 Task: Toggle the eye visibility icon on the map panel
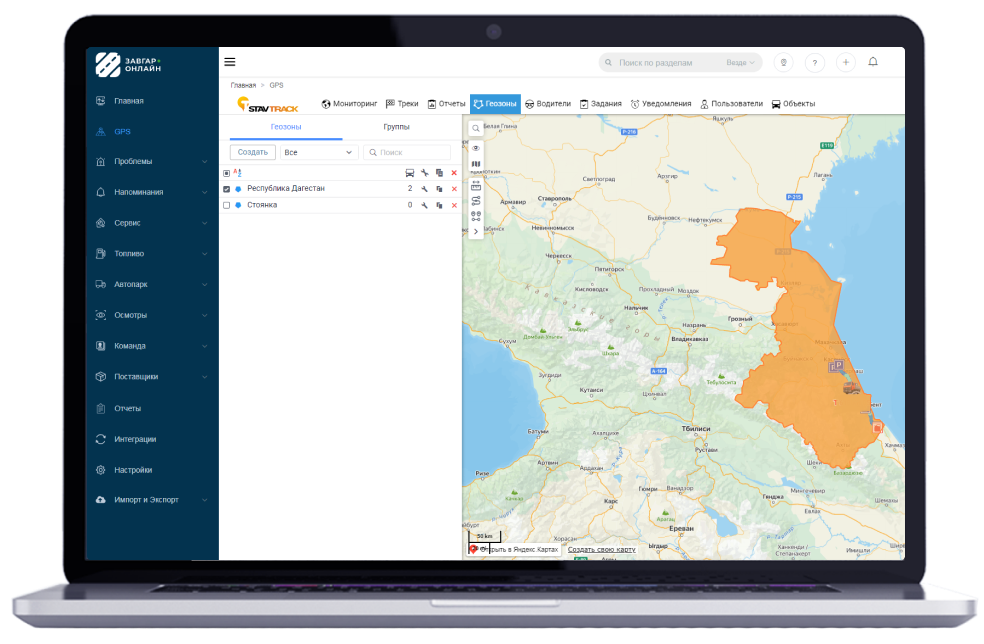point(475,147)
